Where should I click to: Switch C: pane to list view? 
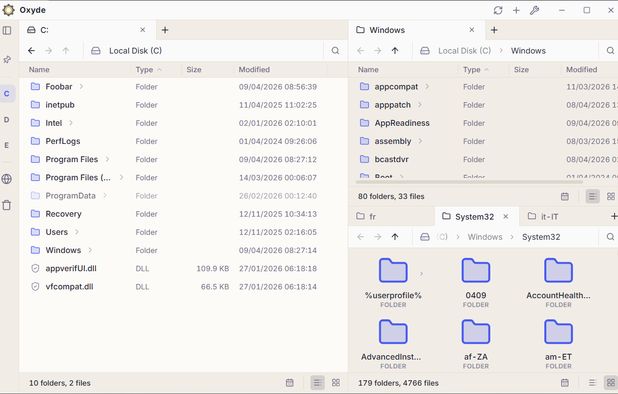pyautogui.click(x=317, y=383)
